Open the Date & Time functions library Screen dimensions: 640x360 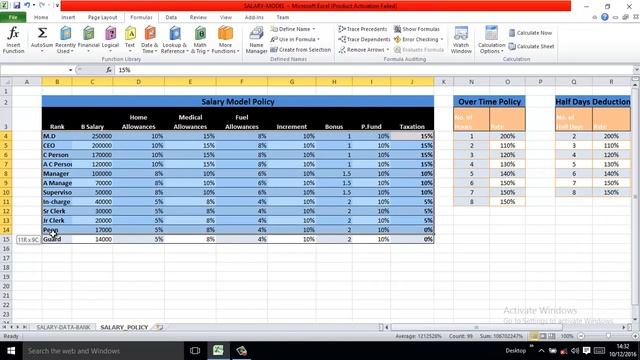[x=149, y=40]
